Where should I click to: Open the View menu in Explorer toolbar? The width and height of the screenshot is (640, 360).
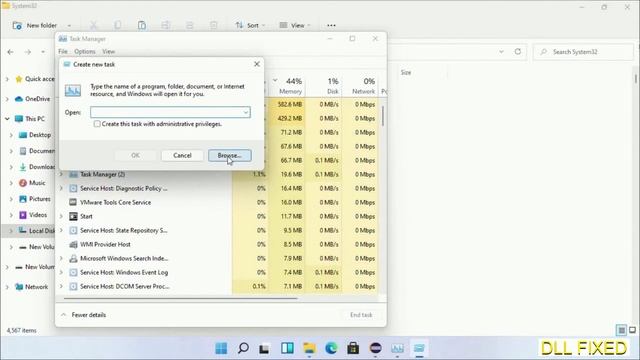(295, 25)
